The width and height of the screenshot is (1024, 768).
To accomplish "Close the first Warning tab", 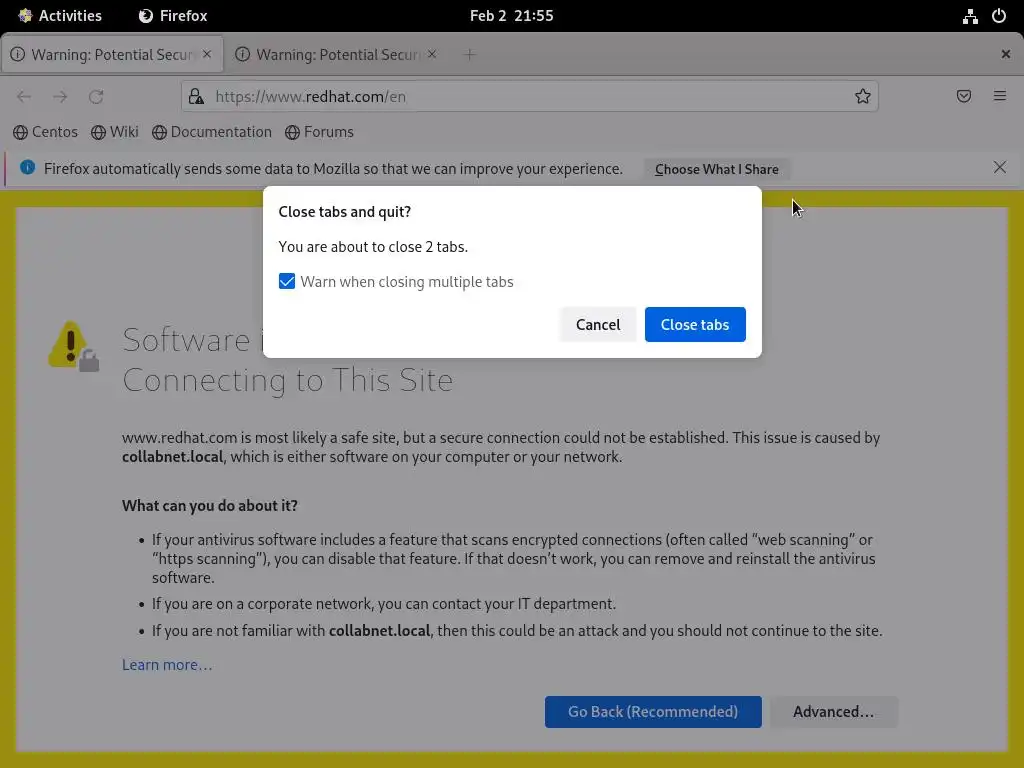I will coord(207,54).
